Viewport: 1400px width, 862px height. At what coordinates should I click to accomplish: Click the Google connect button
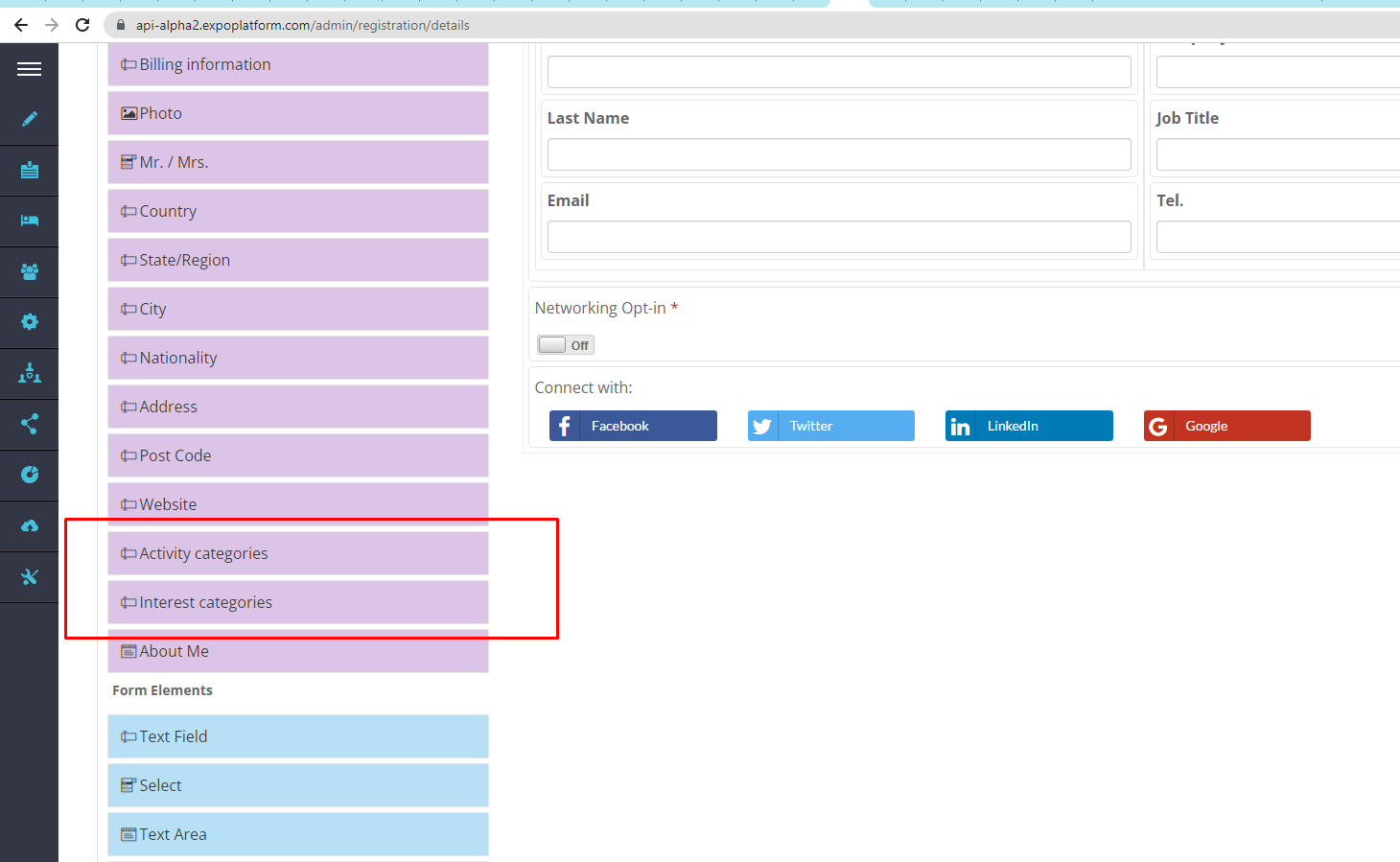pos(1226,426)
